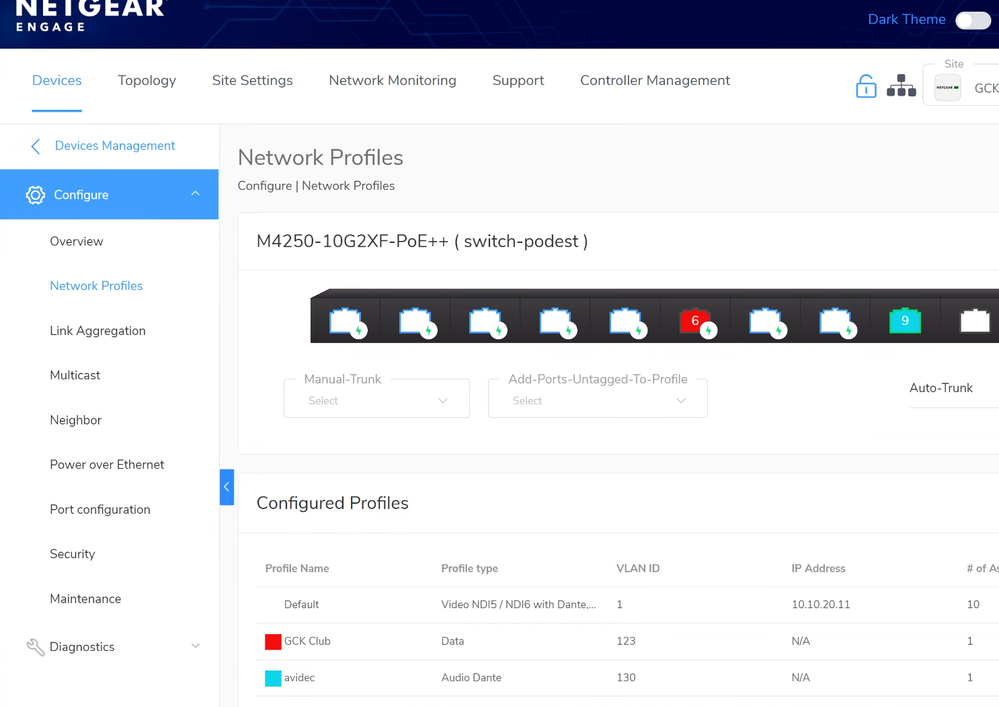This screenshot has height=707, width=999.
Task: Open the Support tab
Action: (518, 80)
